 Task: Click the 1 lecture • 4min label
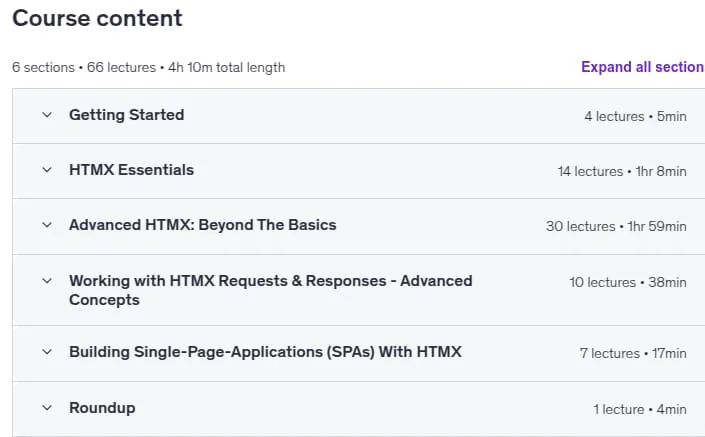(639, 410)
